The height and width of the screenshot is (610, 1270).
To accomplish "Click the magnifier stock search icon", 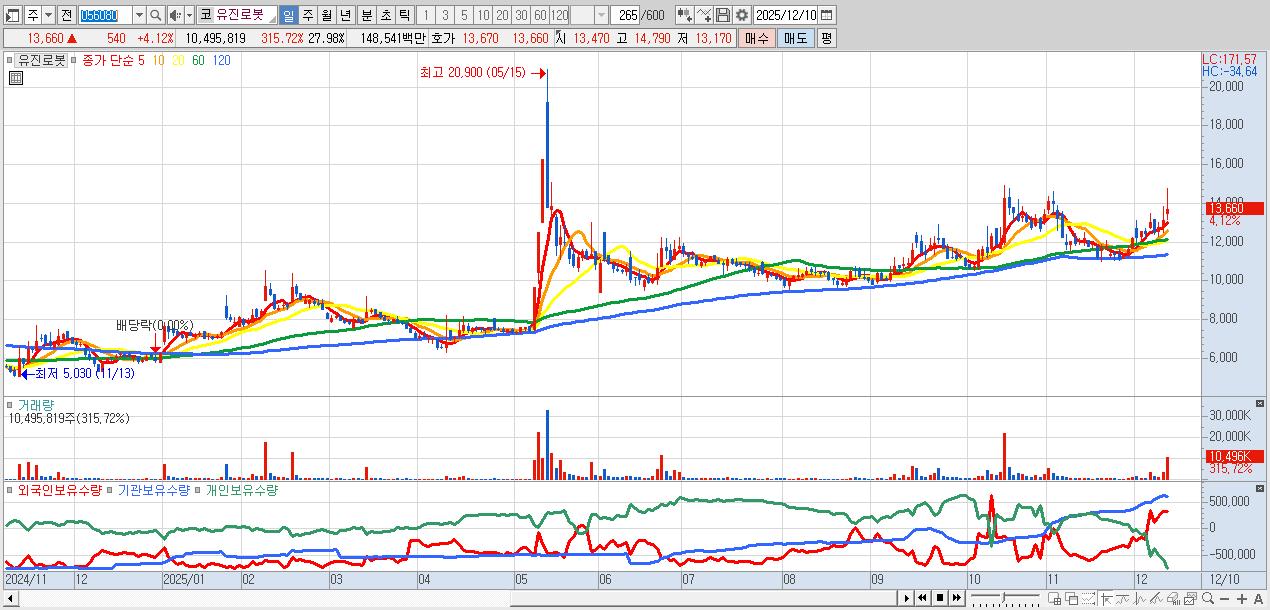I will point(156,15).
